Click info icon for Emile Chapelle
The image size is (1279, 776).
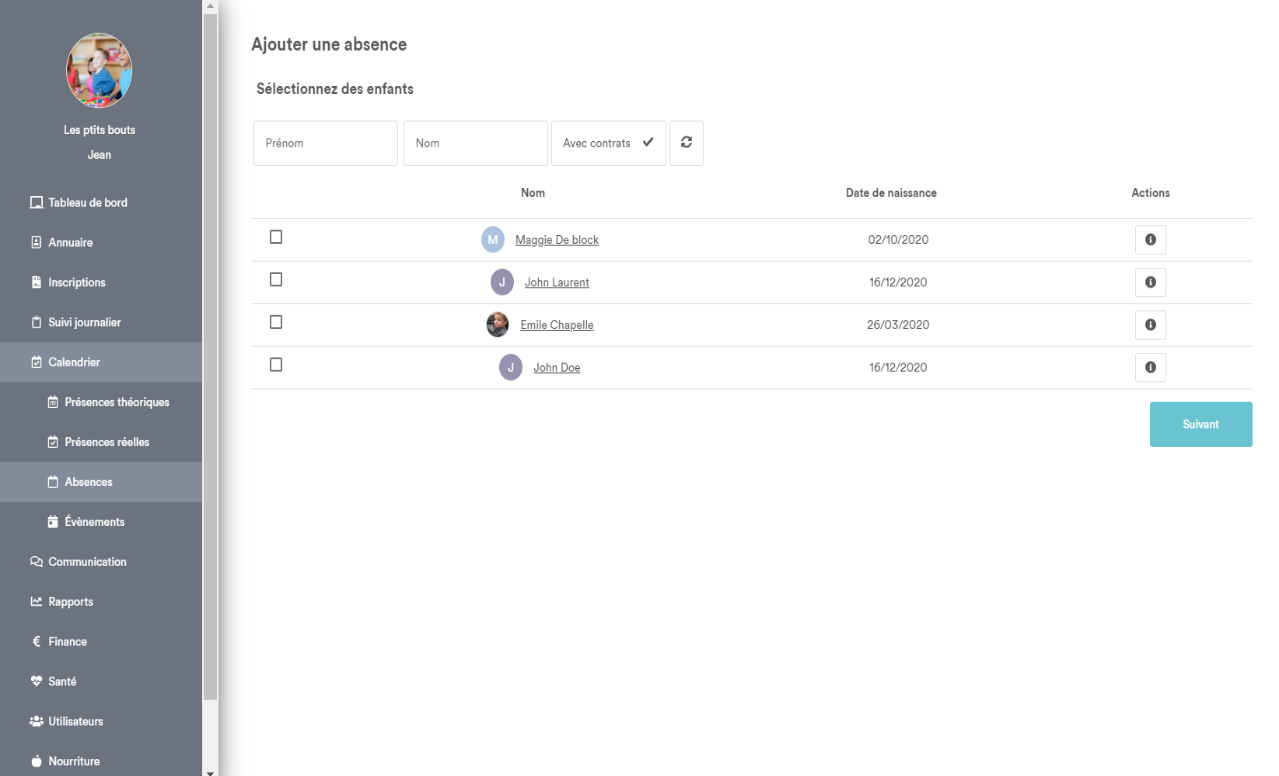(1150, 325)
